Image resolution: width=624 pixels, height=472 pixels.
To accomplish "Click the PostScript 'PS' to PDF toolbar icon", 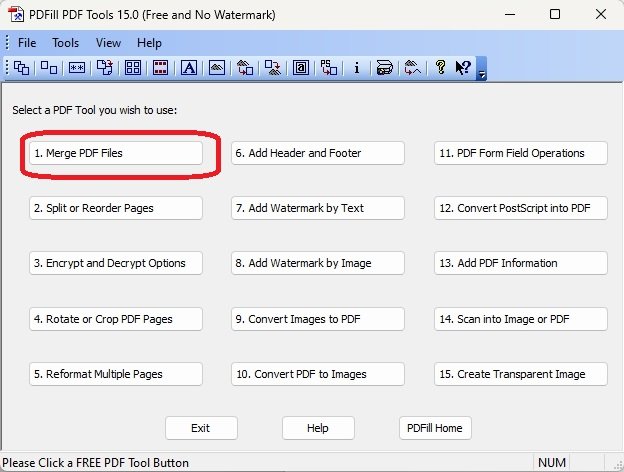I will pyautogui.click(x=329, y=68).
